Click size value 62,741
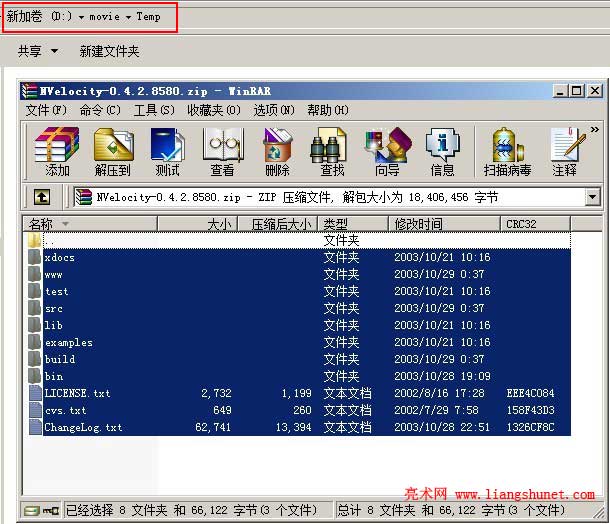The height and width of the screenshot is (524, 610). coord(213,428)
